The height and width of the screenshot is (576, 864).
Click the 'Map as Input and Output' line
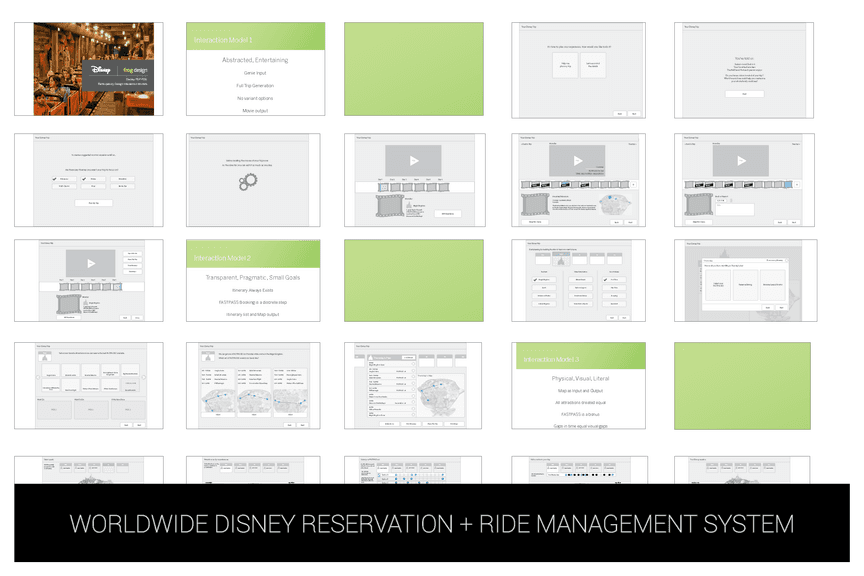(580, 391)
